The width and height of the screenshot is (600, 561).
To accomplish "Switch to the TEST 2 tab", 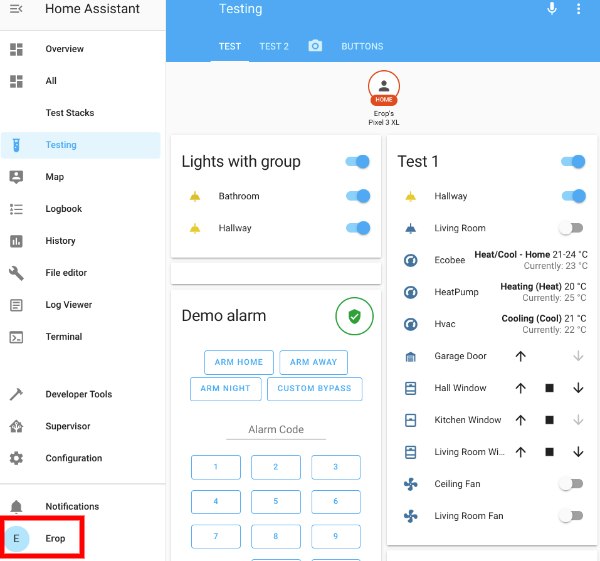I will coord(274,46).
